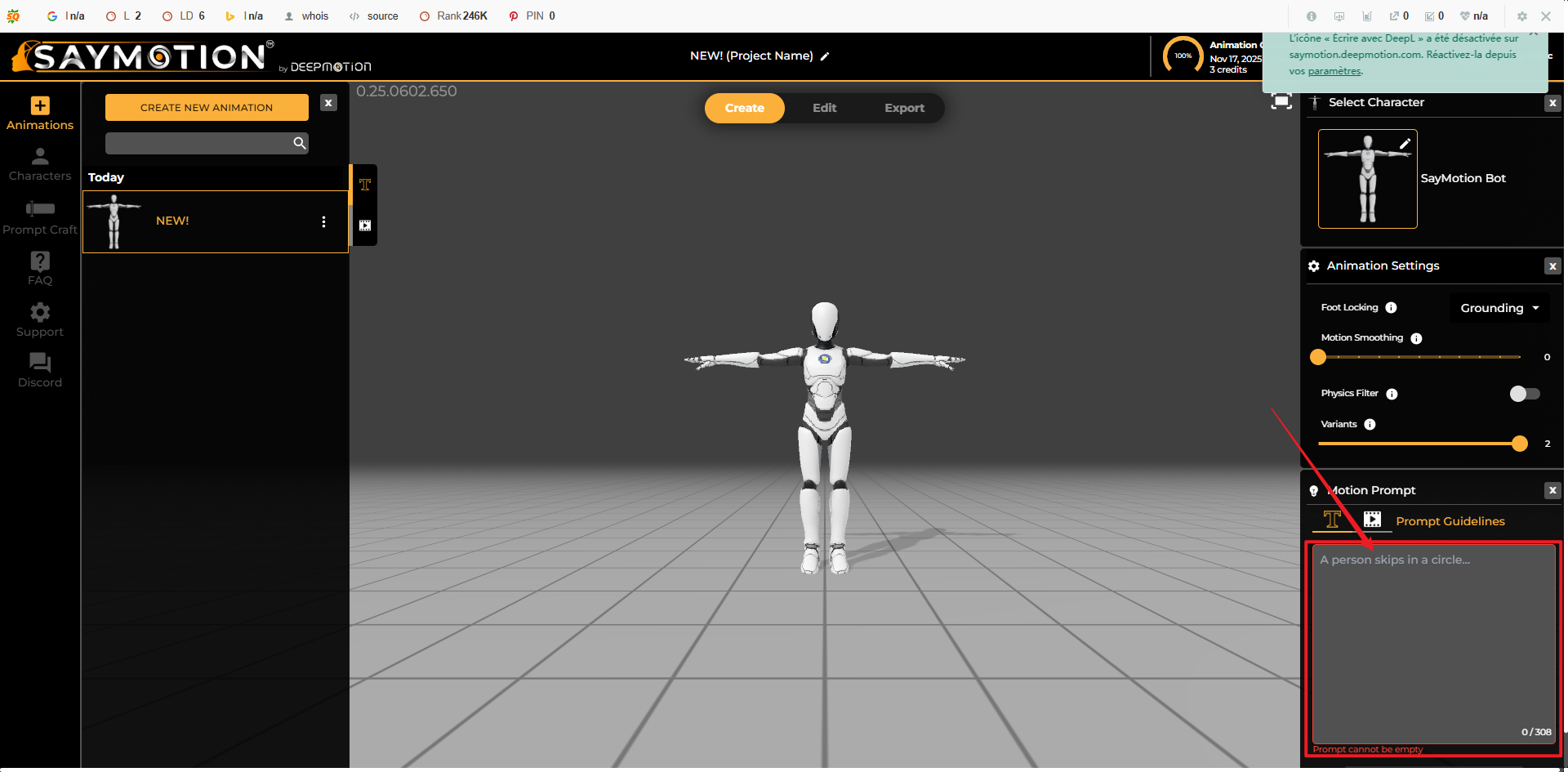
Task: Click the Foot Locking info icon
Action: coord(1391,308)
